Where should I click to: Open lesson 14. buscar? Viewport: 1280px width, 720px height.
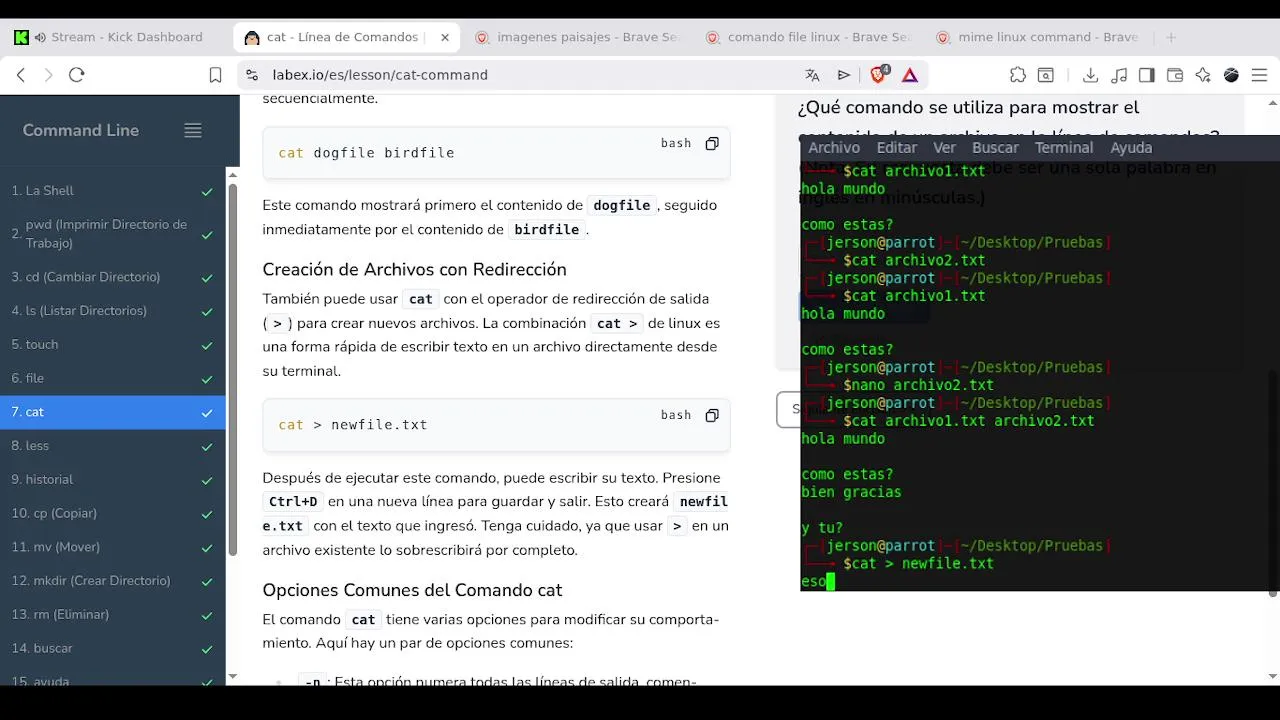click(113, 648)
